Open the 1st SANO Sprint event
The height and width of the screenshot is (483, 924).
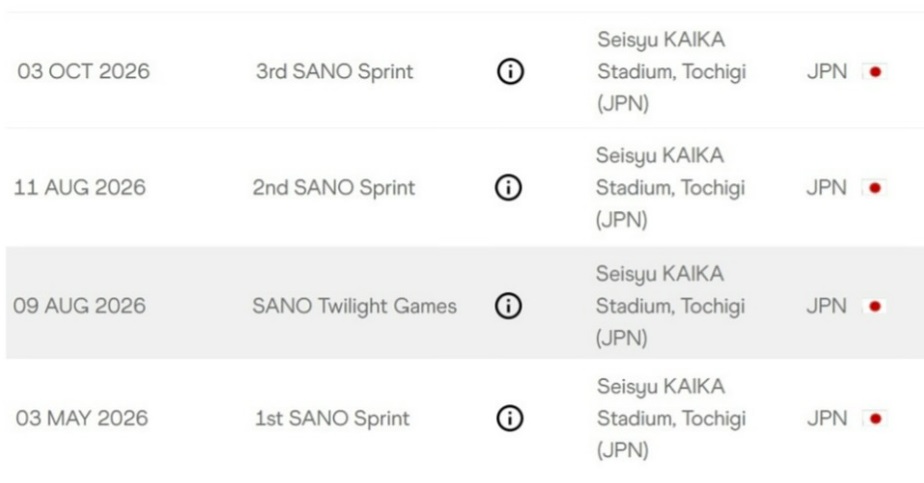pos(332,419)
